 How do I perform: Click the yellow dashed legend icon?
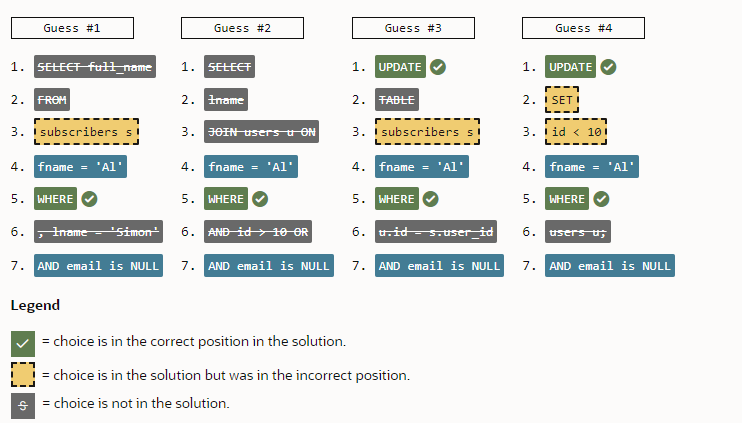point(23,375)
